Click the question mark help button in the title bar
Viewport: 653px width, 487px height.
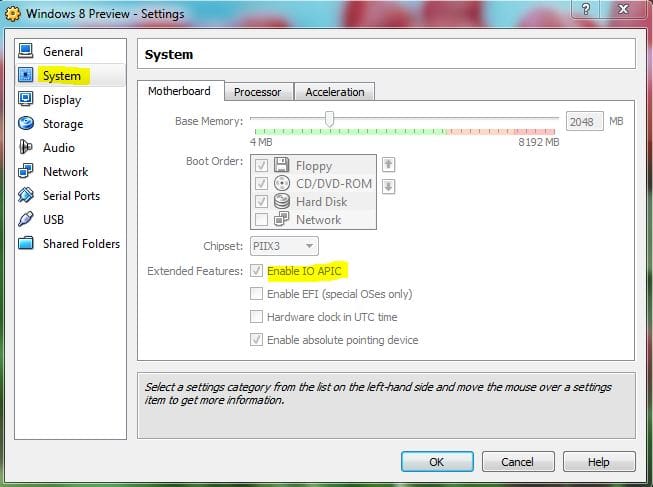point(586,9)
